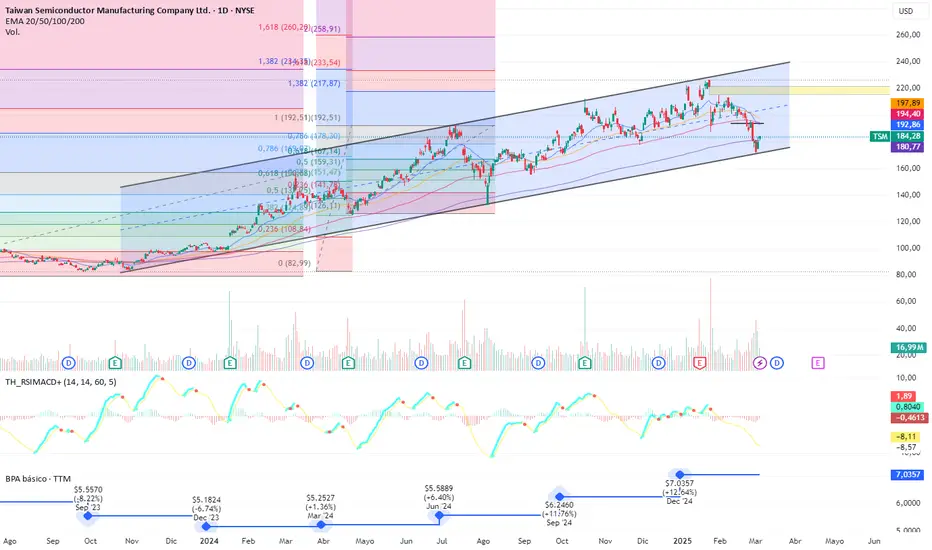
Task: Open the dividend marker near December 2023
Action: [188, 363]
